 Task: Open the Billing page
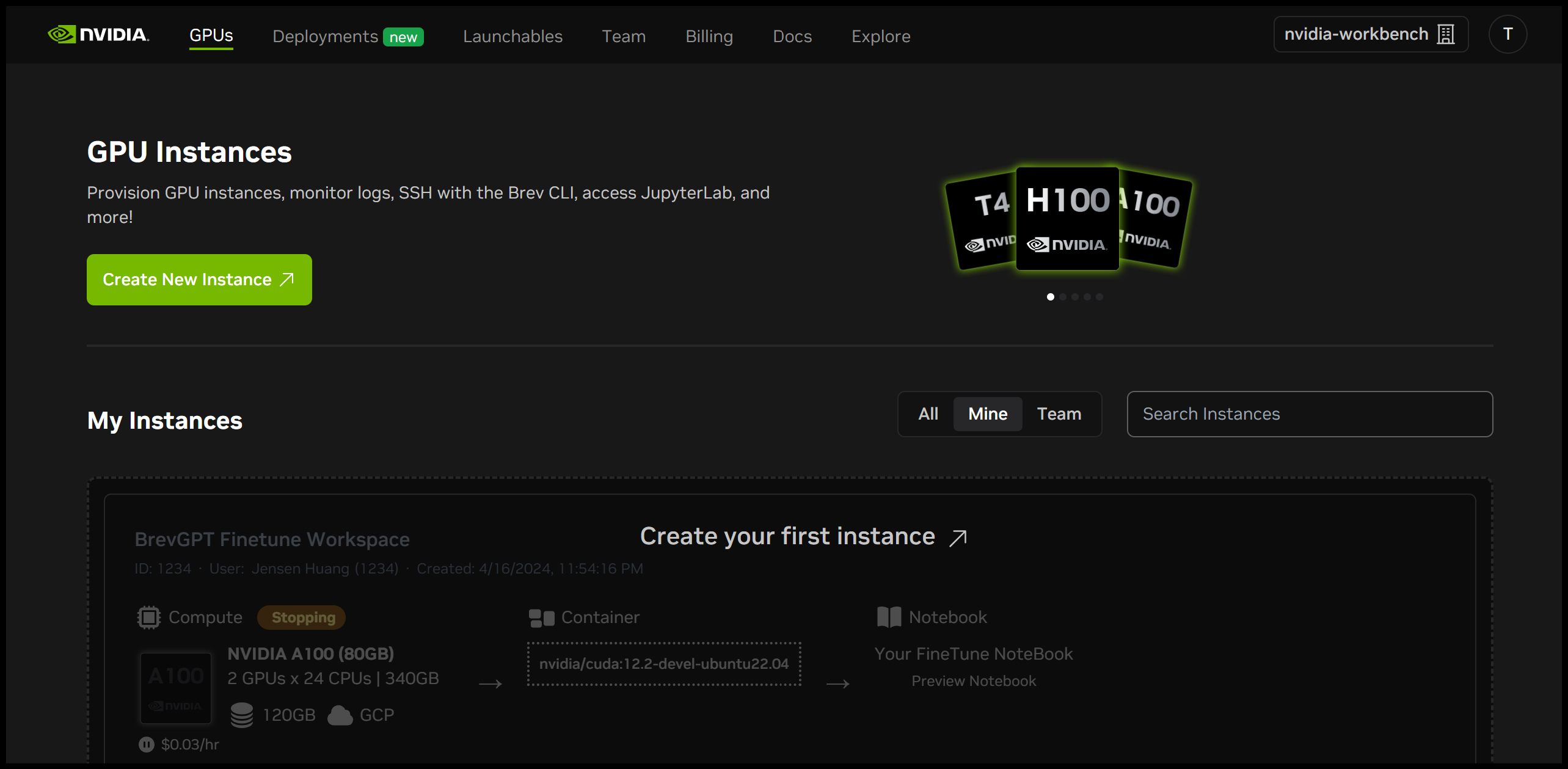click(x=709, y=36)
